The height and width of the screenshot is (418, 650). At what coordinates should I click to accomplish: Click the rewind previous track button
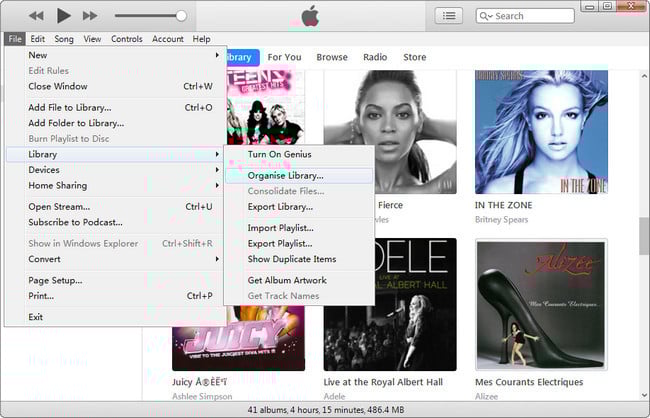coord(36,16)
